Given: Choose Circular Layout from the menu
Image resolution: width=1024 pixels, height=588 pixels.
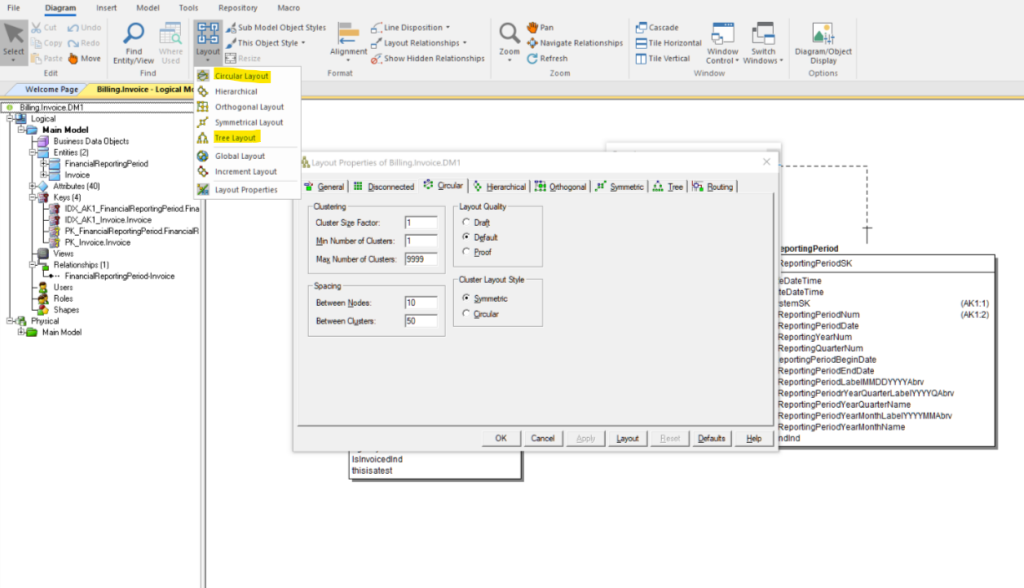Looking at the screenshot, I should [x=242, y=76].
